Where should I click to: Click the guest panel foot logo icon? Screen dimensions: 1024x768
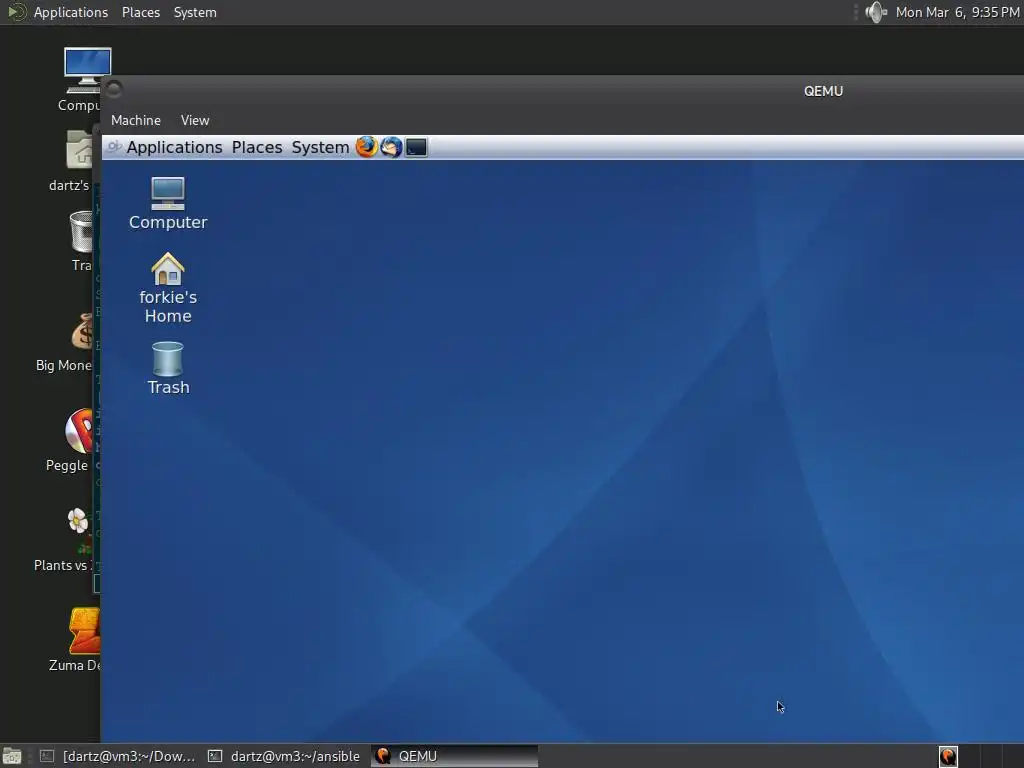click(114, 147)
